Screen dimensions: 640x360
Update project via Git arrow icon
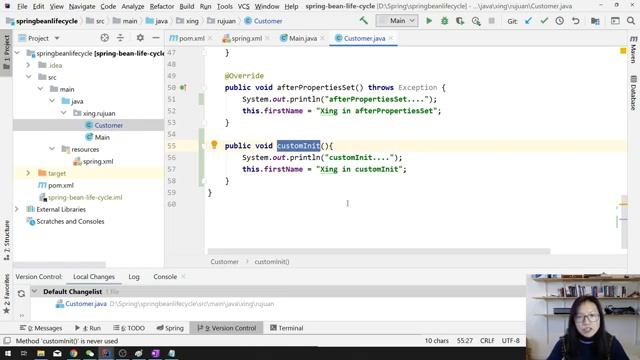tap(528, 21)
